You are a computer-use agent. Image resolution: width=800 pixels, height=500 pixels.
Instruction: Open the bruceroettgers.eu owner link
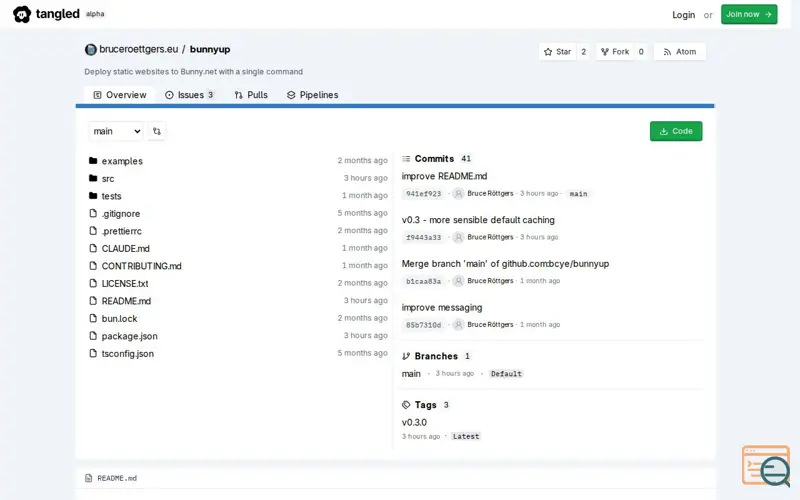139,49
